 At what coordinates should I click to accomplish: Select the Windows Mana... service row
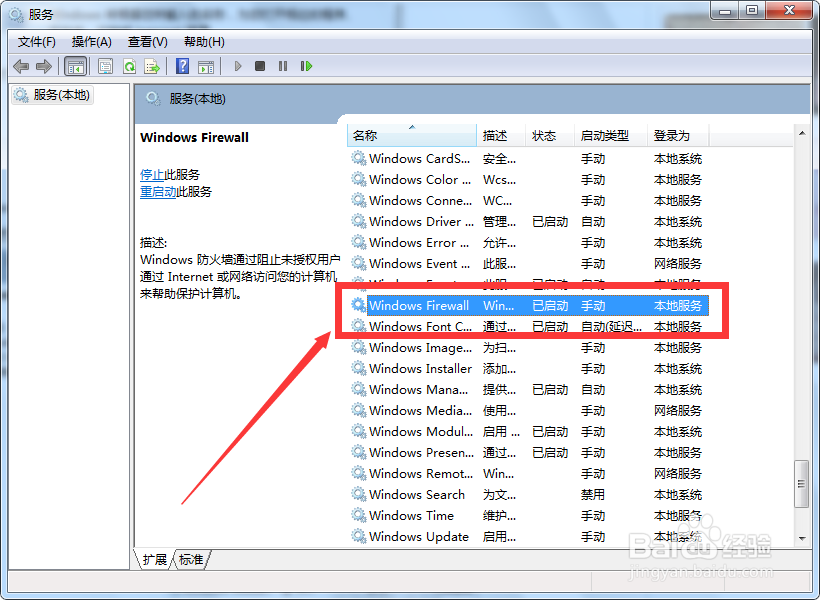(528, 389)
